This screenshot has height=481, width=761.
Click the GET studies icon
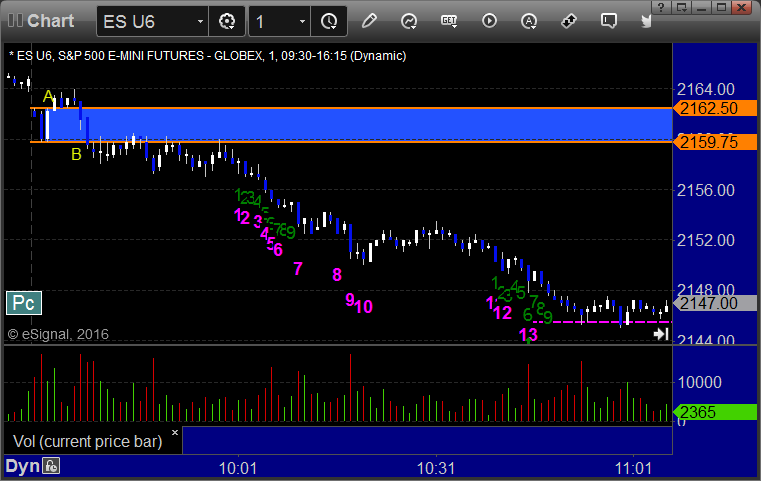tap(449, 21)
